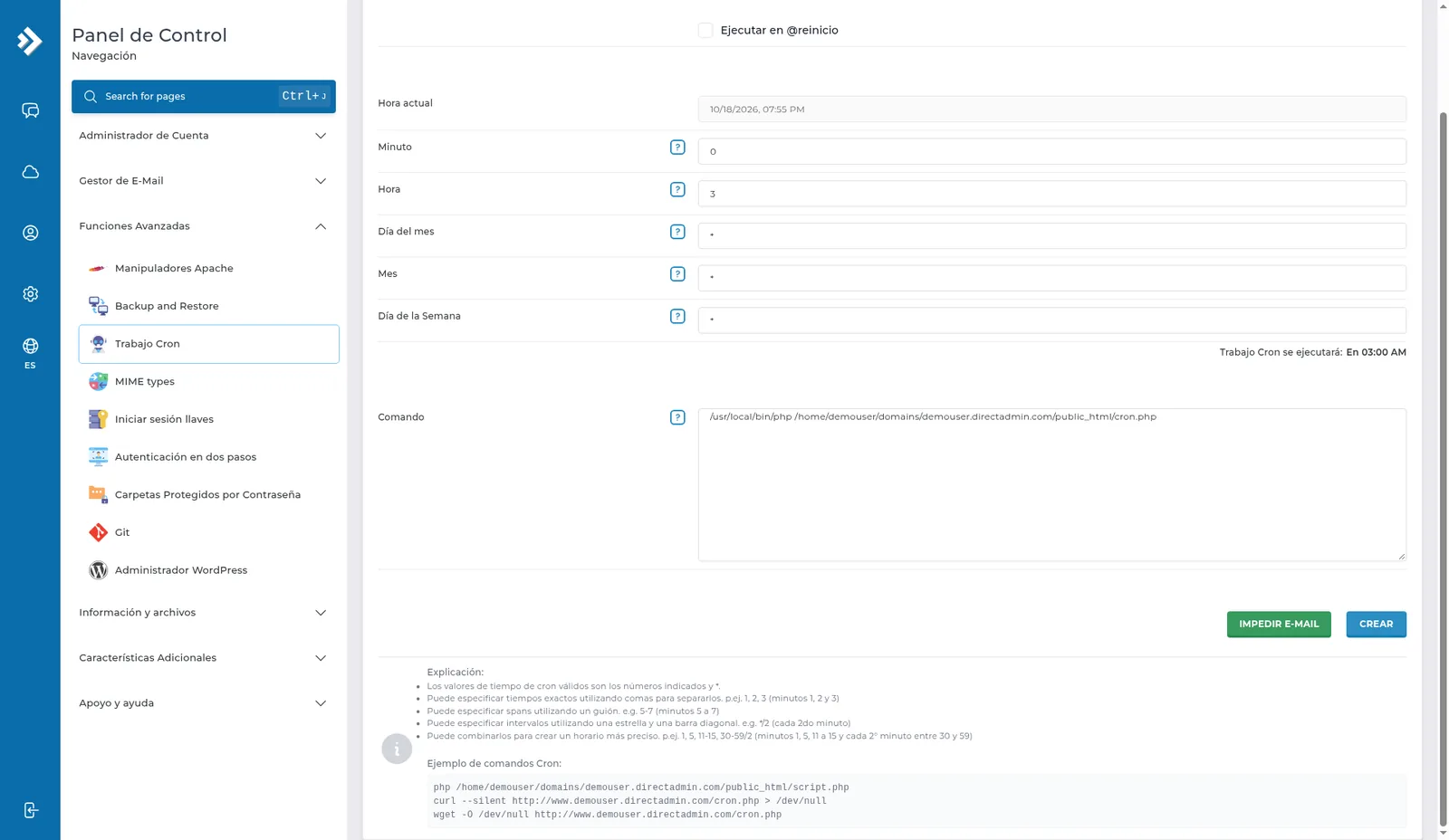Click the help icon beside Comando field
This screenshot has height=840, width=1449.
click(677, 417)
